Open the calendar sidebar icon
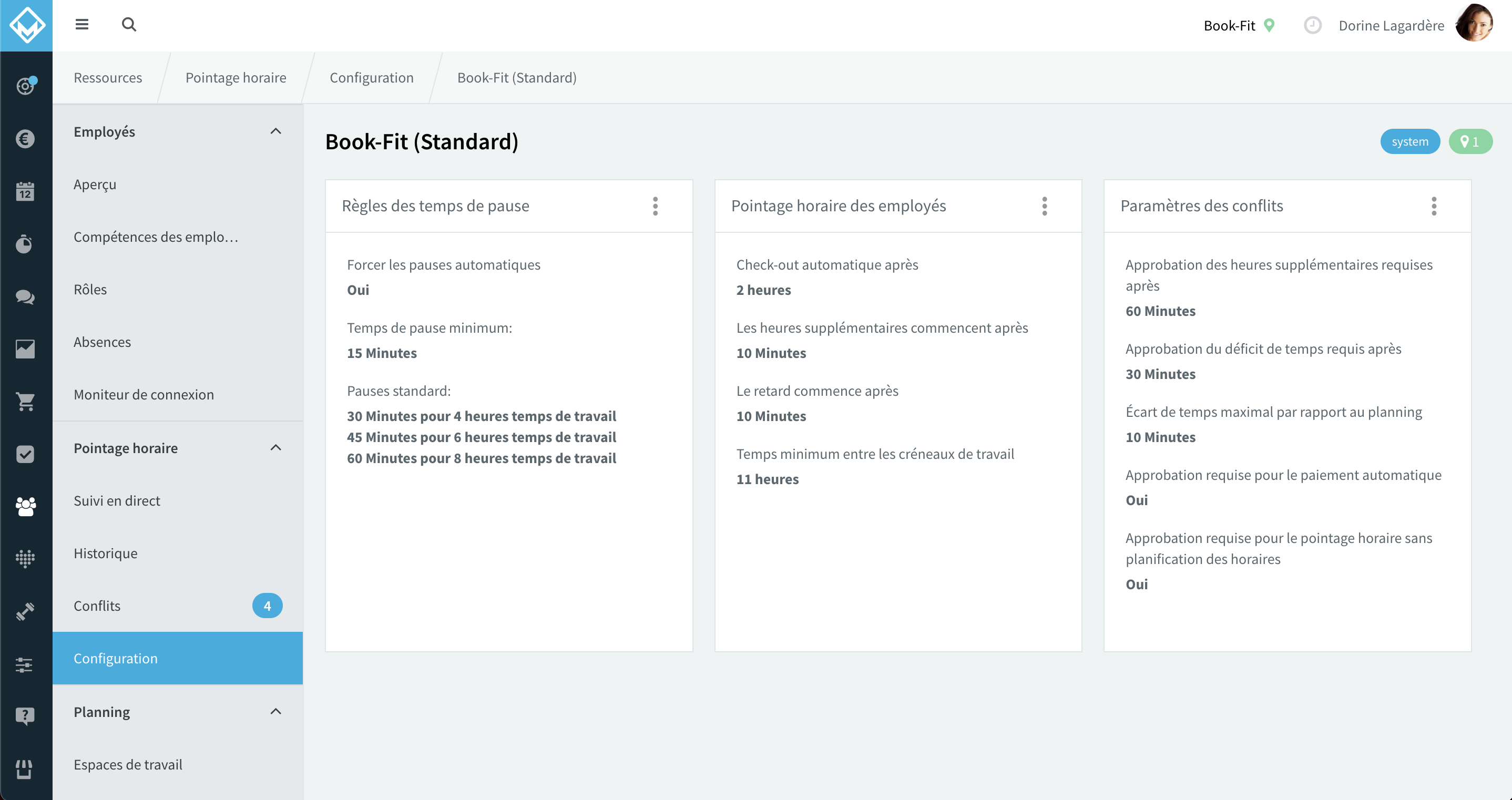 tap(25, 191)
